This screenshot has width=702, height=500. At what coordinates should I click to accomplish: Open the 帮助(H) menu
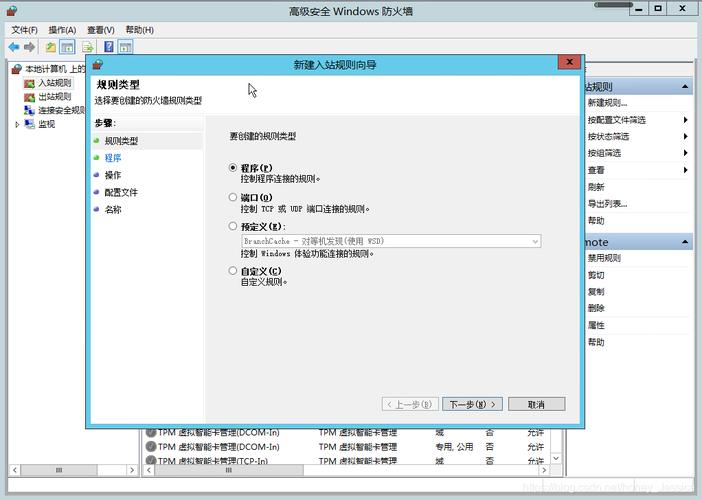click(140, 30)
